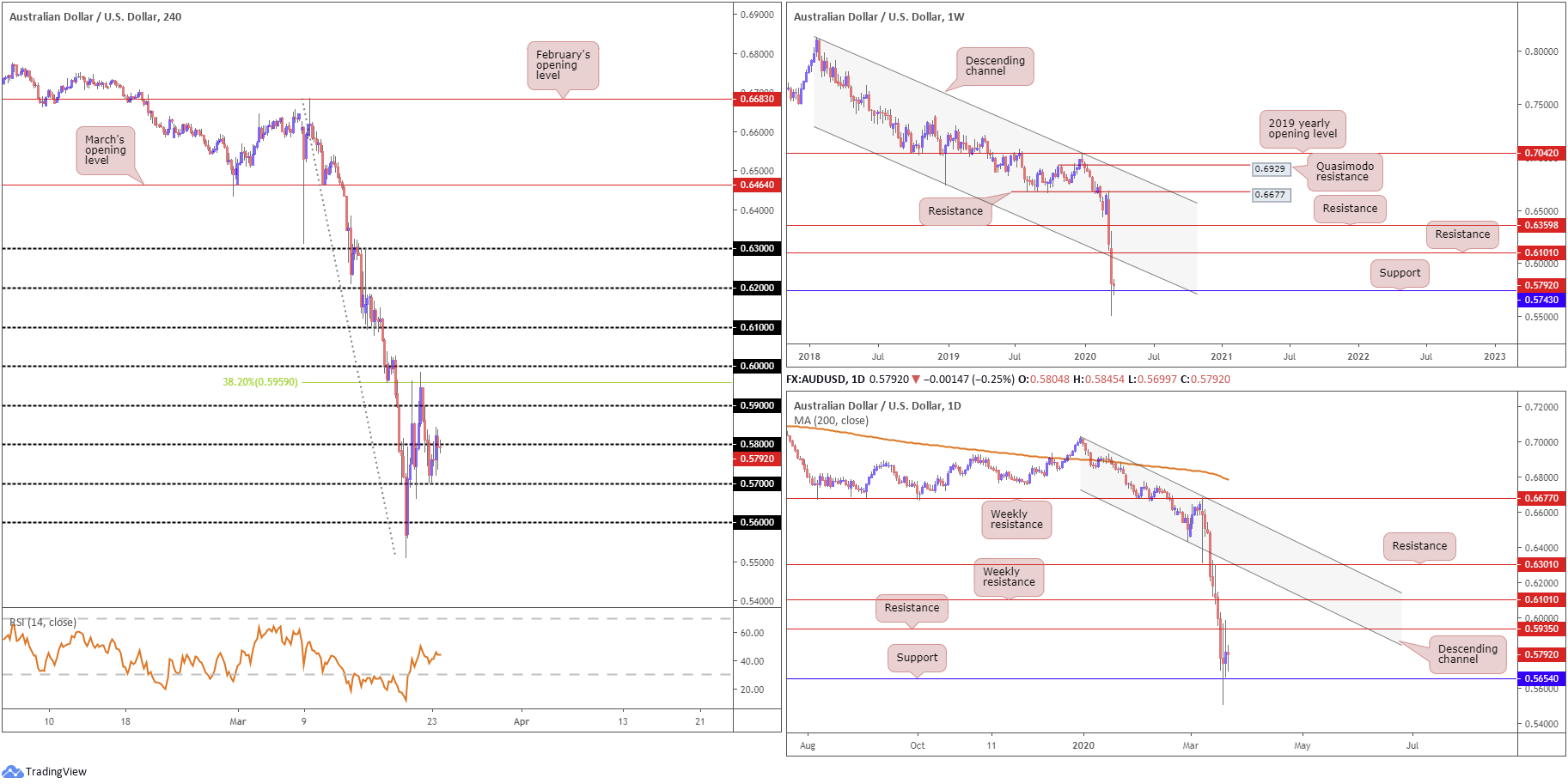Click the 0.58000 price level tag

click(757, 444)
